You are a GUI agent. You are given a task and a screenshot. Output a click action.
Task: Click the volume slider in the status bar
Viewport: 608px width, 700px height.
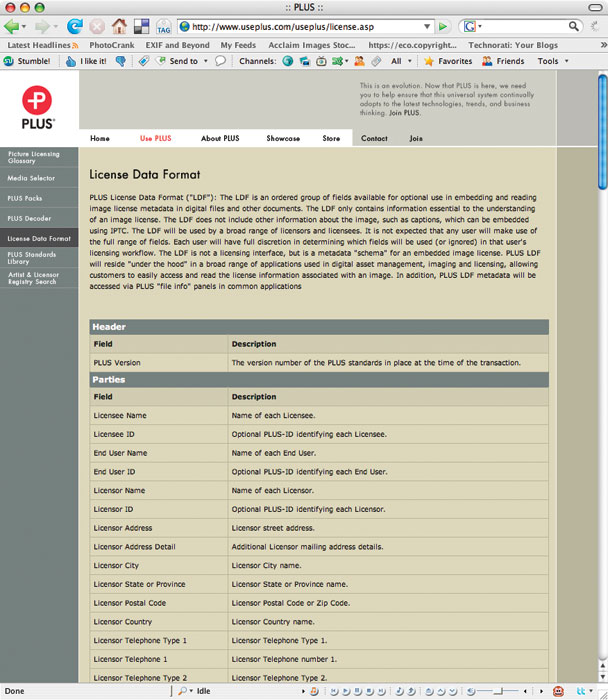point(498,691)
